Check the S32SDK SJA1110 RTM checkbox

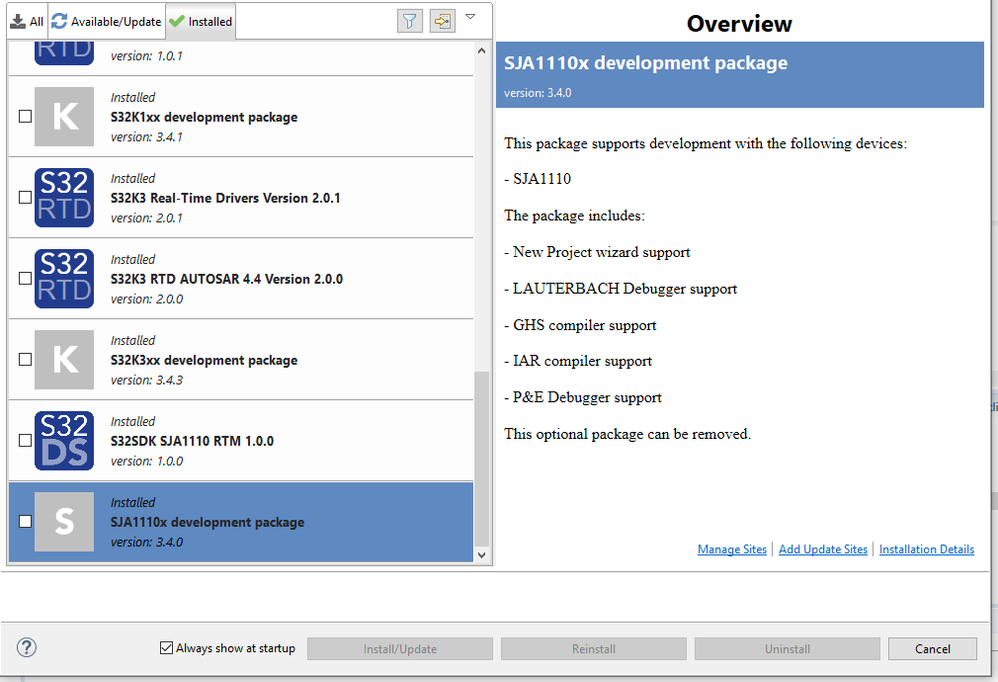click(x=25, y=441)
